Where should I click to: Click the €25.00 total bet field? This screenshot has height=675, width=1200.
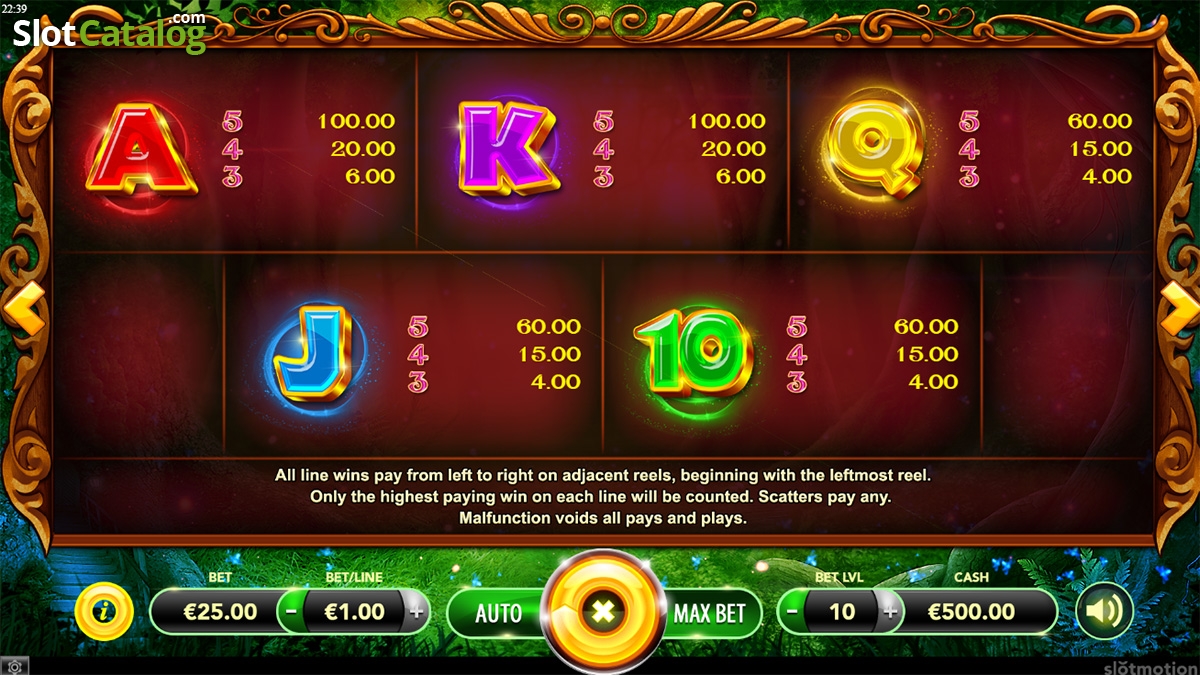pos(220,611)
